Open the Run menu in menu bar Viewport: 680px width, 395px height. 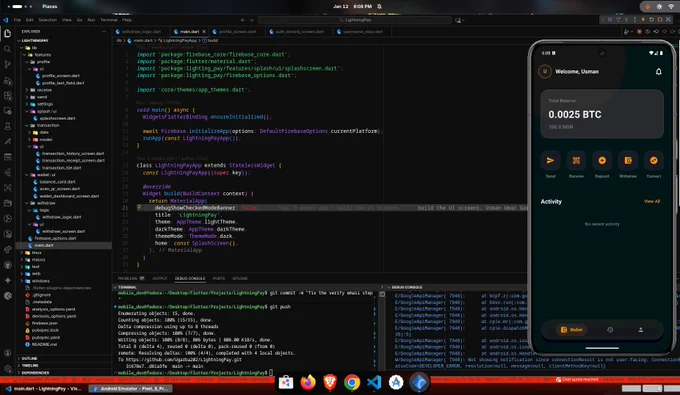91,20
